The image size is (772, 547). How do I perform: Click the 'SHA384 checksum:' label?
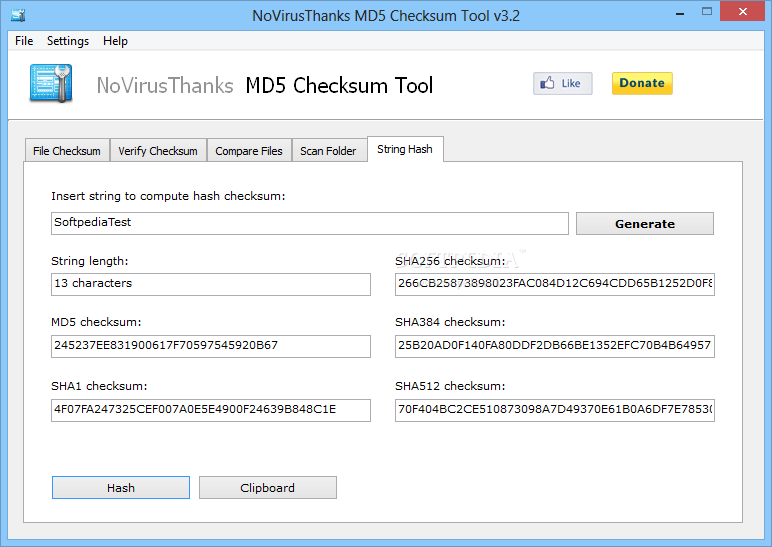(x=450, y=322)
